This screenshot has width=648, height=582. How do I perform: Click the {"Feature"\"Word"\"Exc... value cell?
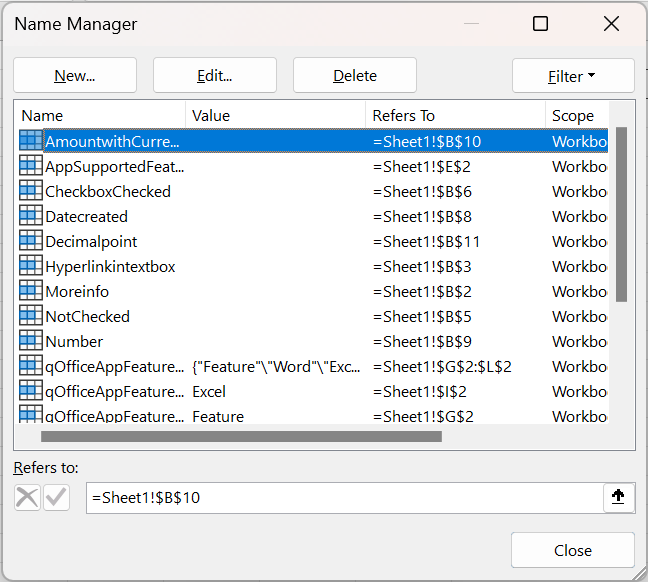[276, 367]
